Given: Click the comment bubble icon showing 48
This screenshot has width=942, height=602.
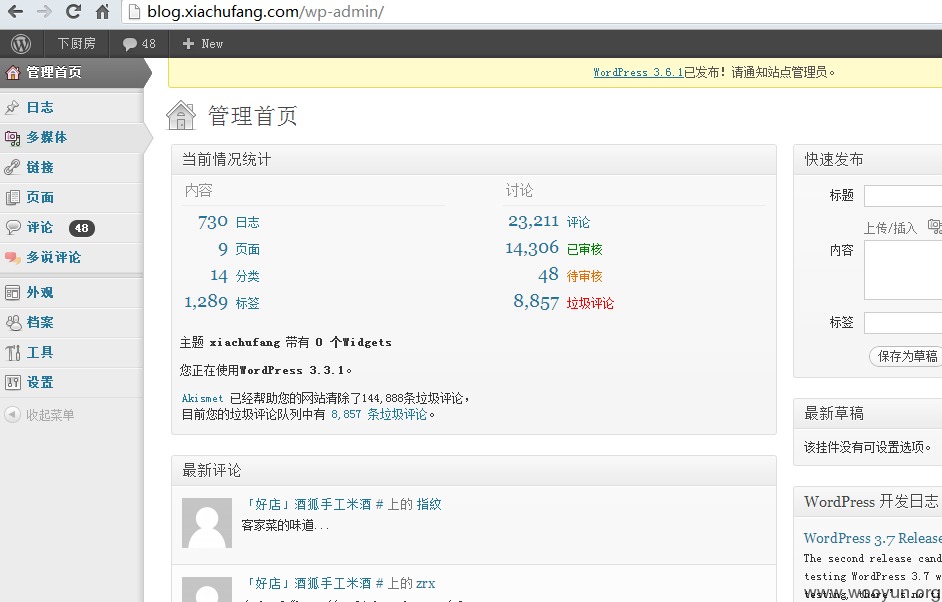Looking at the screenshot, I should point(129,44).
